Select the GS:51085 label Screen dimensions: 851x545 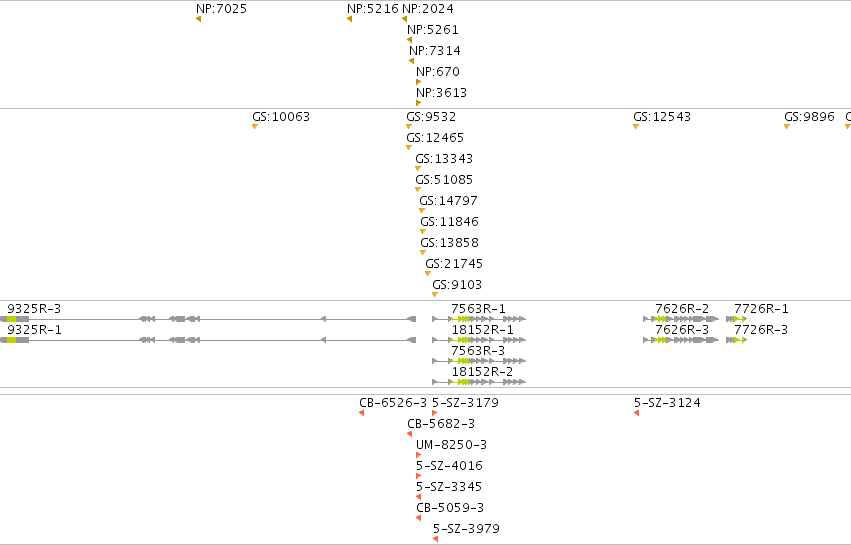444,180
